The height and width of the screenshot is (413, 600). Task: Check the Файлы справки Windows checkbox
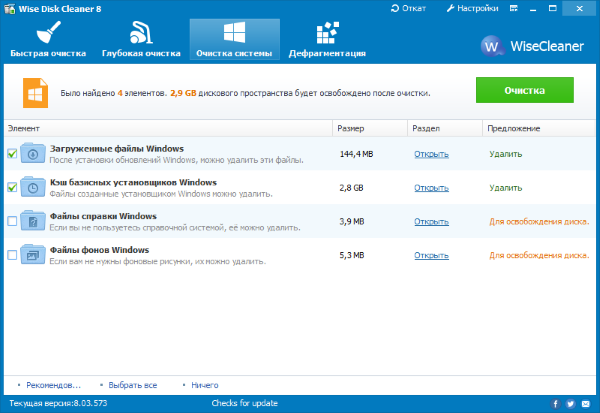point(12,221)
